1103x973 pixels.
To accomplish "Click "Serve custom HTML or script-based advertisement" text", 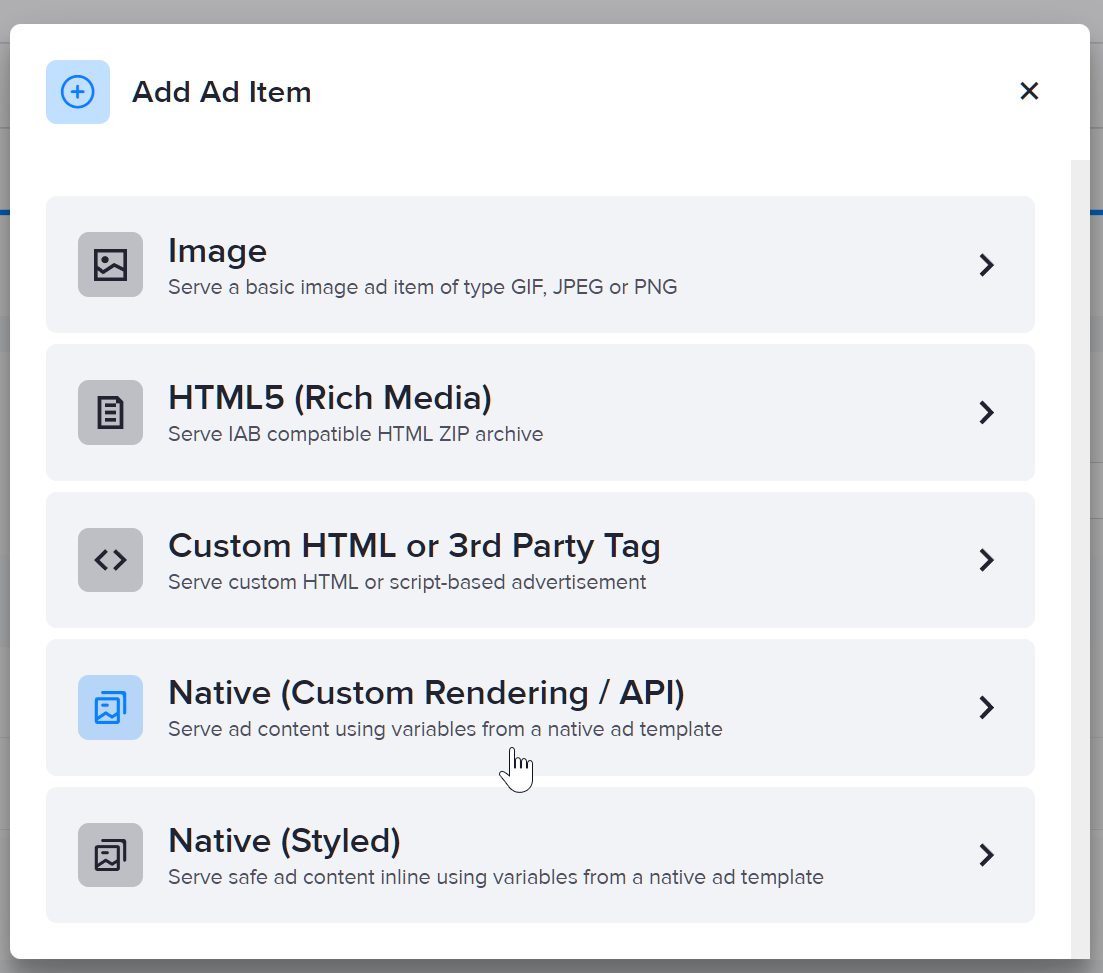I will 407,582.
